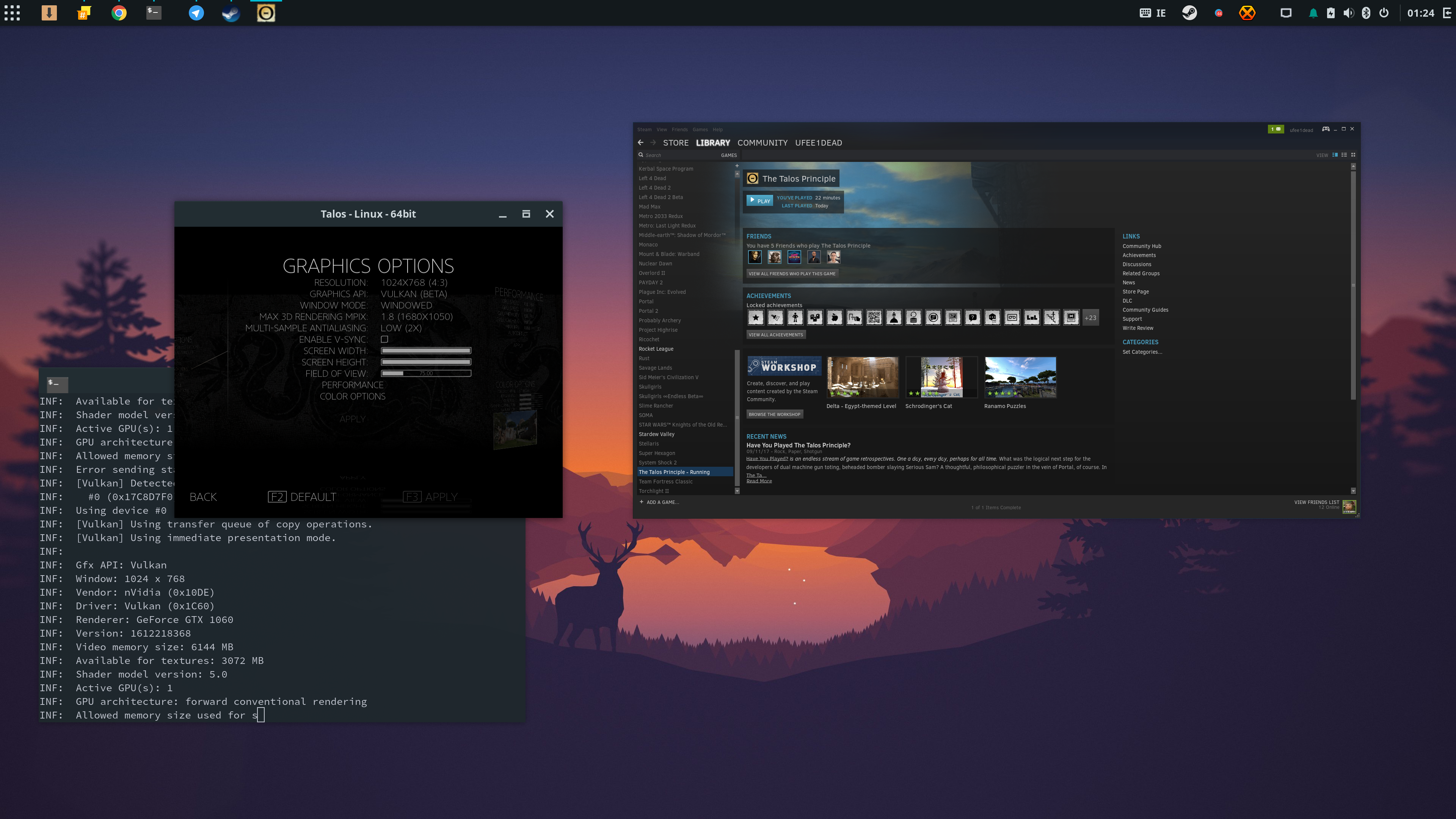
Task: Toggle the Enable V-Sync checkbox
Action: pos(384,339)
